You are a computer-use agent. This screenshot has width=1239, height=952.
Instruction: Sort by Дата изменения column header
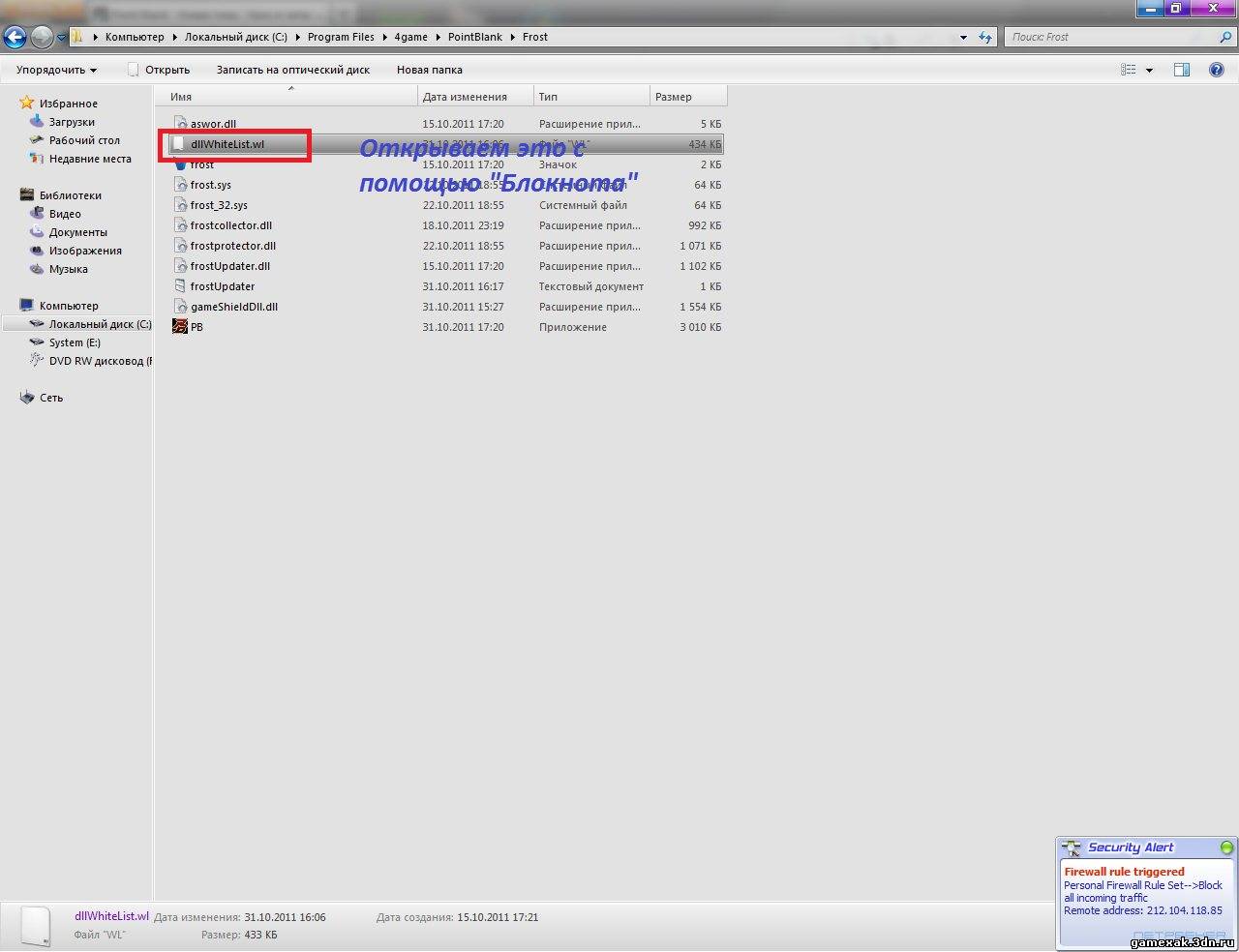tap(465, 97)
